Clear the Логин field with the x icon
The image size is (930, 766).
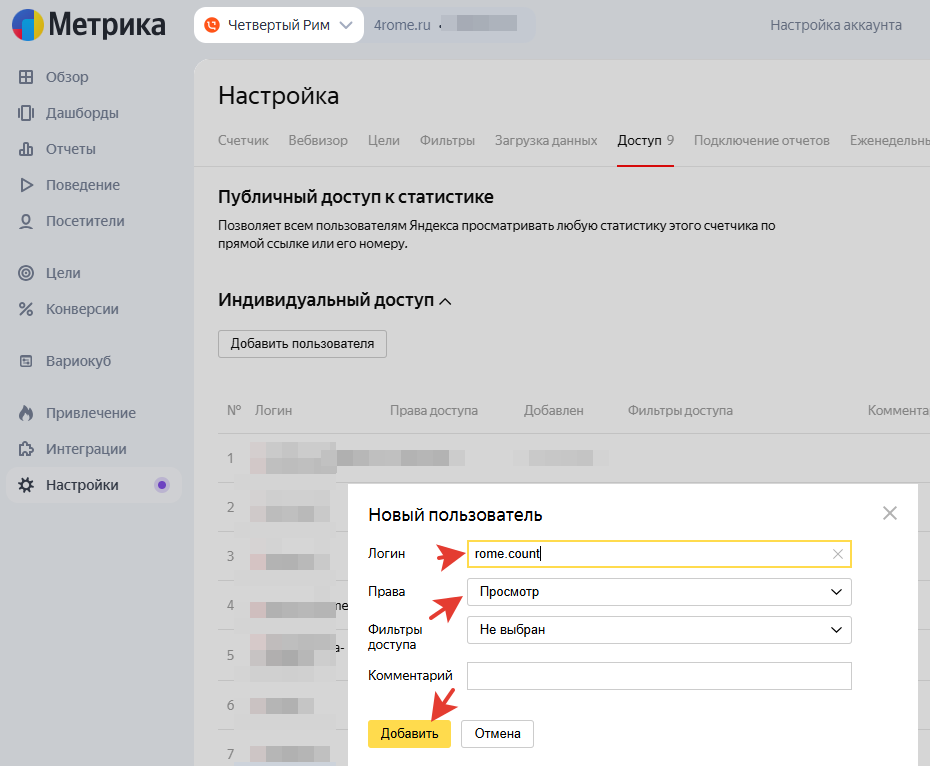pos(837,554)
